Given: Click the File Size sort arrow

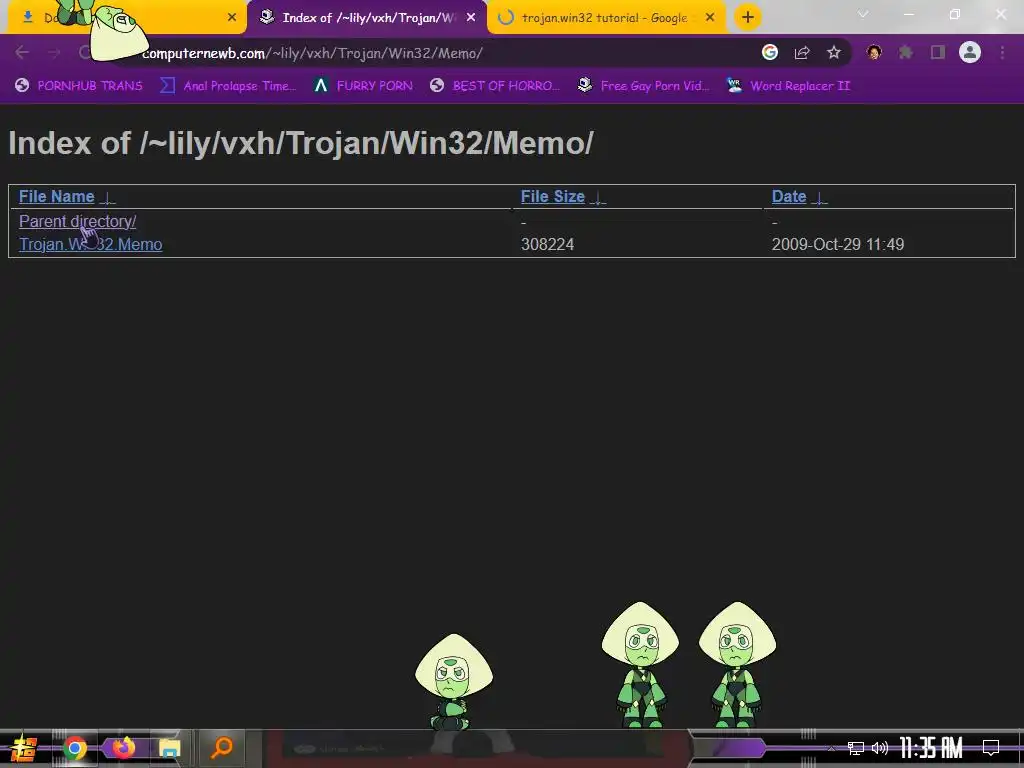Looking at the screenshot, I should click(x=598, y=197).
